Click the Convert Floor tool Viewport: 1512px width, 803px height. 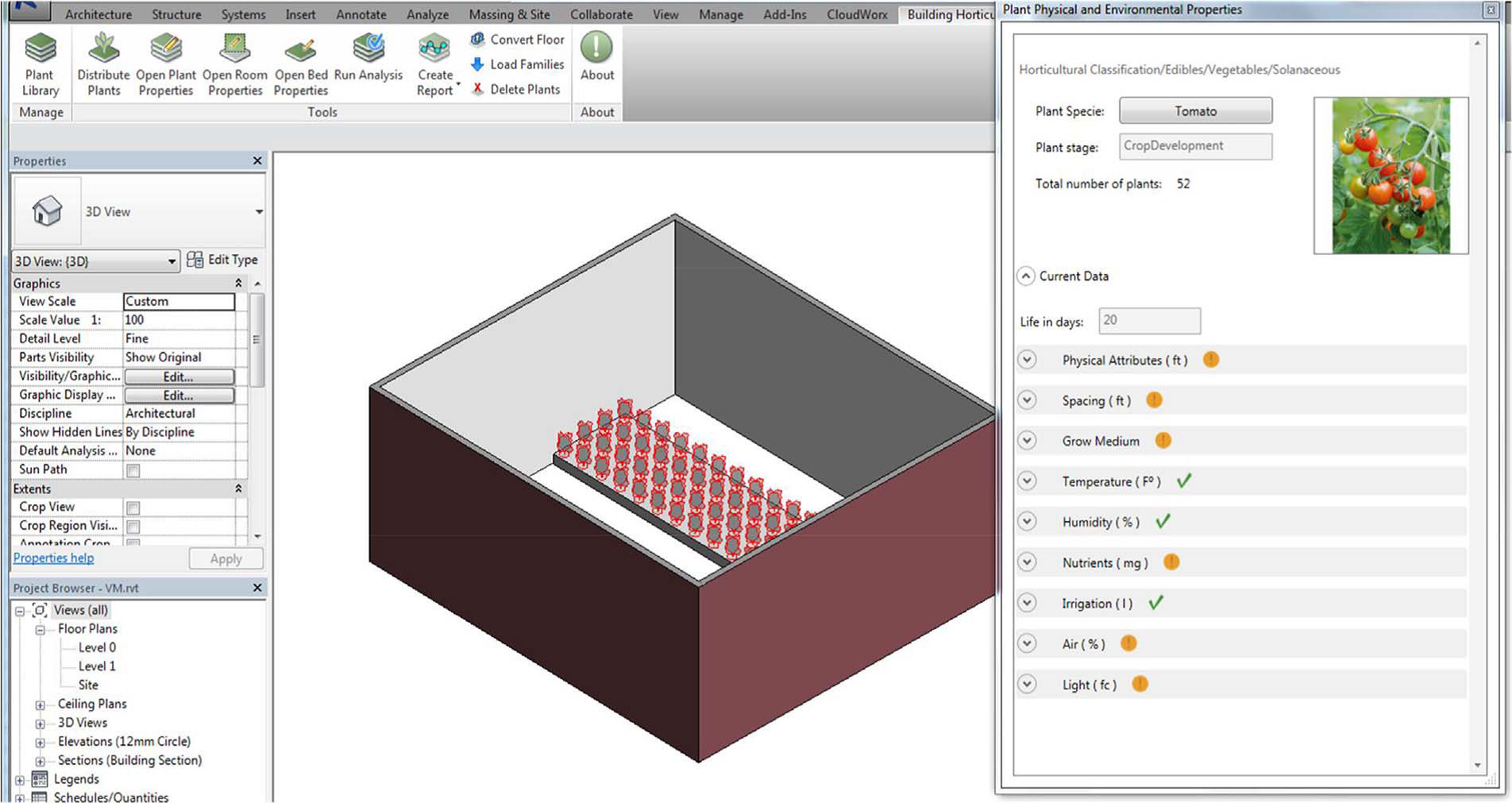(x=516, y=39)
